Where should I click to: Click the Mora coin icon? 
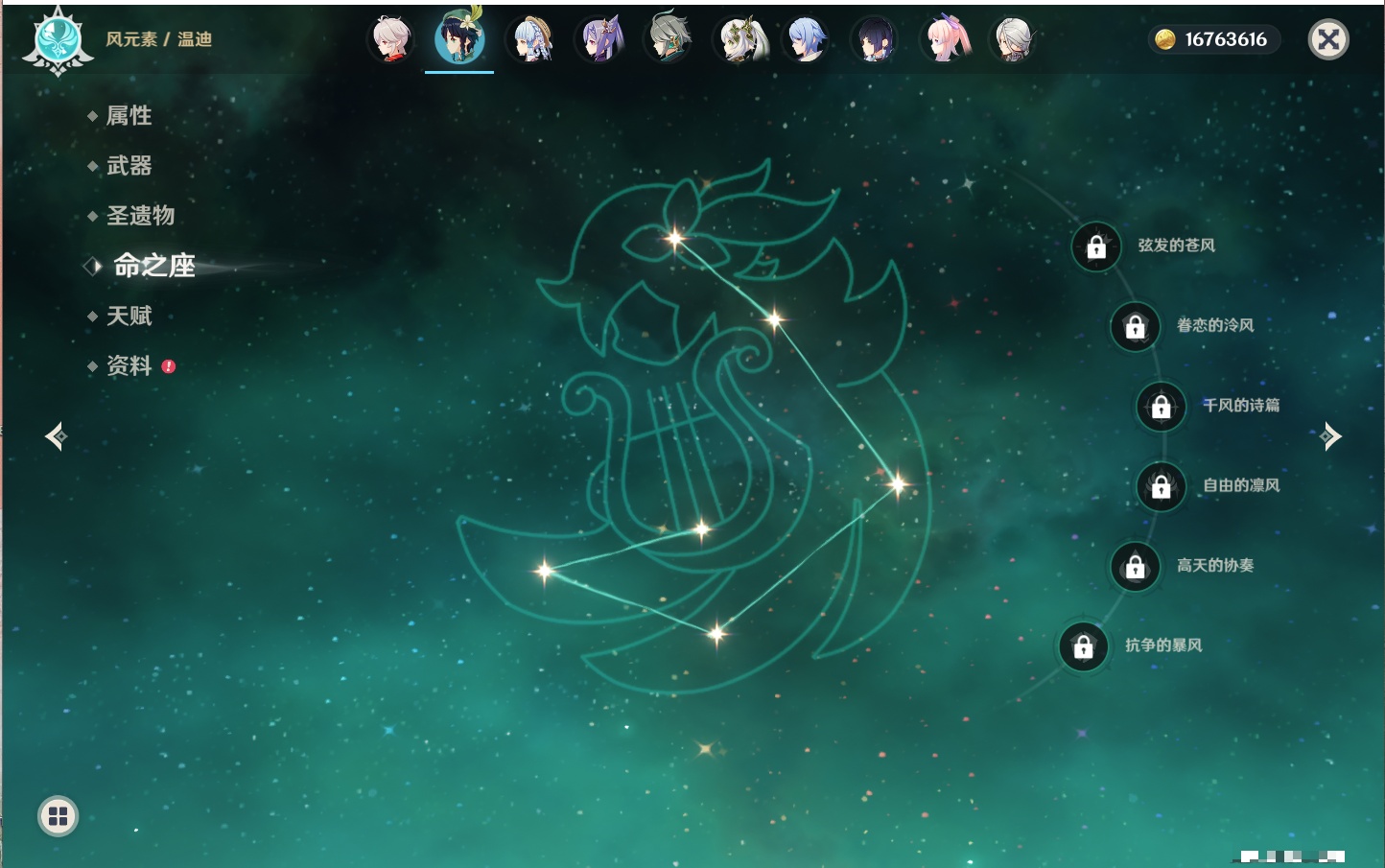click(x=1164, y=39)
